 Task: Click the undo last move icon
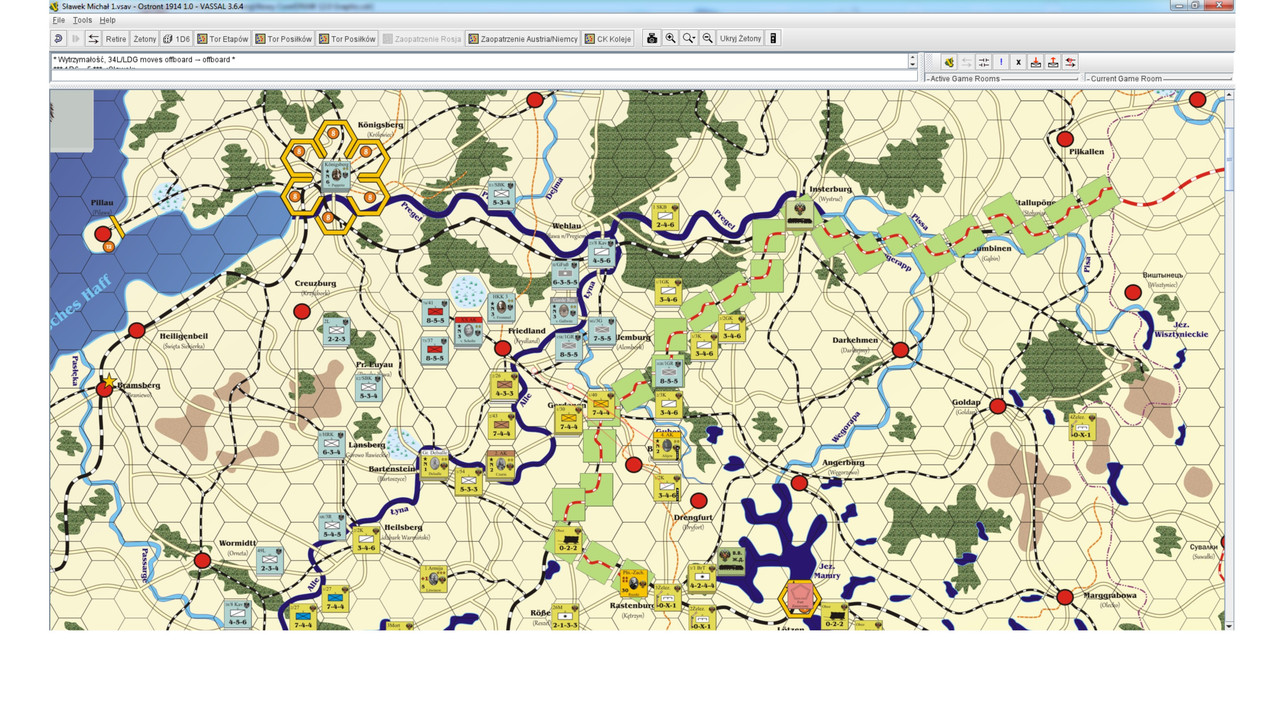pyautogui.click(x=59, y=39)
